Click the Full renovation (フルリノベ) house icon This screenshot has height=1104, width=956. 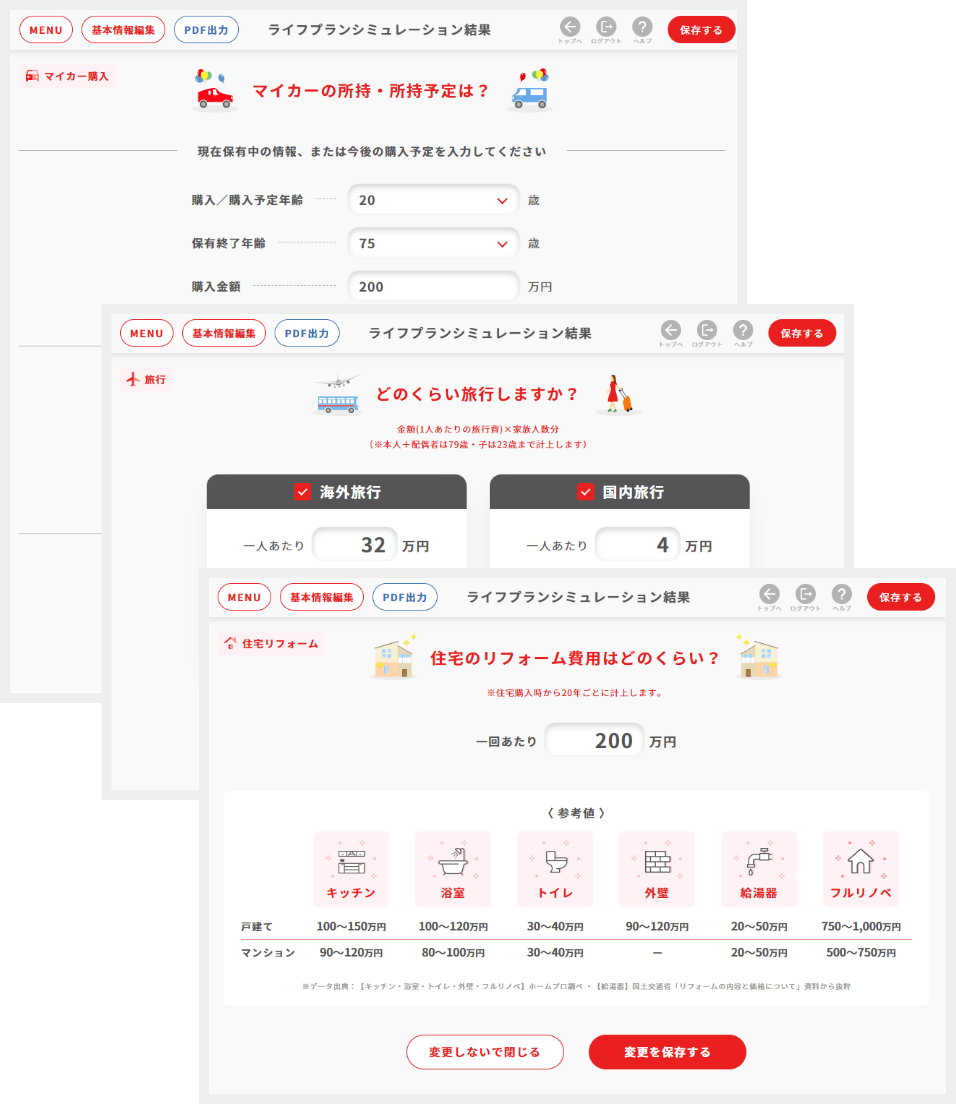pos(861,862)
